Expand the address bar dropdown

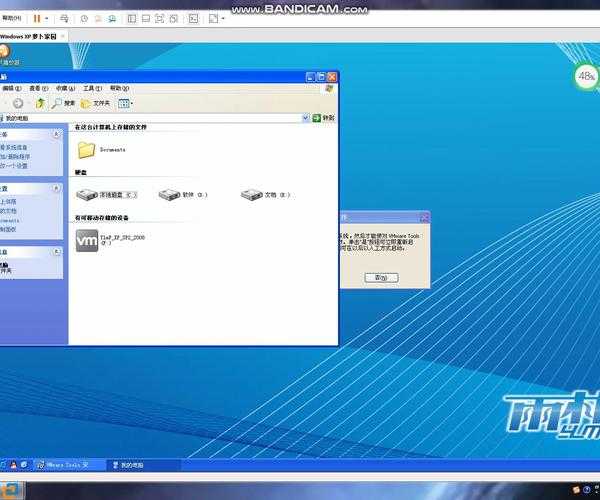click(305, 118)
